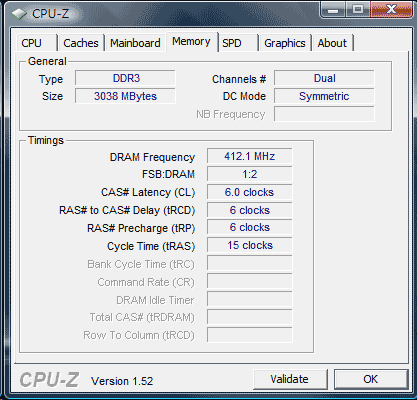Switch to the SPD tab
The height and width of the screenshot is (400, 417).
[x=238, y=43]
